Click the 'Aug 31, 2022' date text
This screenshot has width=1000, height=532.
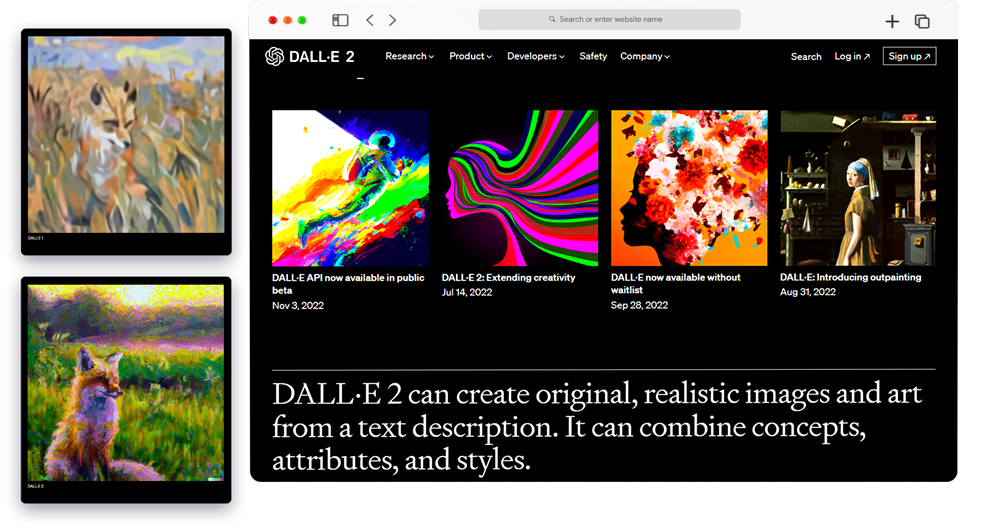pos(807,292)
